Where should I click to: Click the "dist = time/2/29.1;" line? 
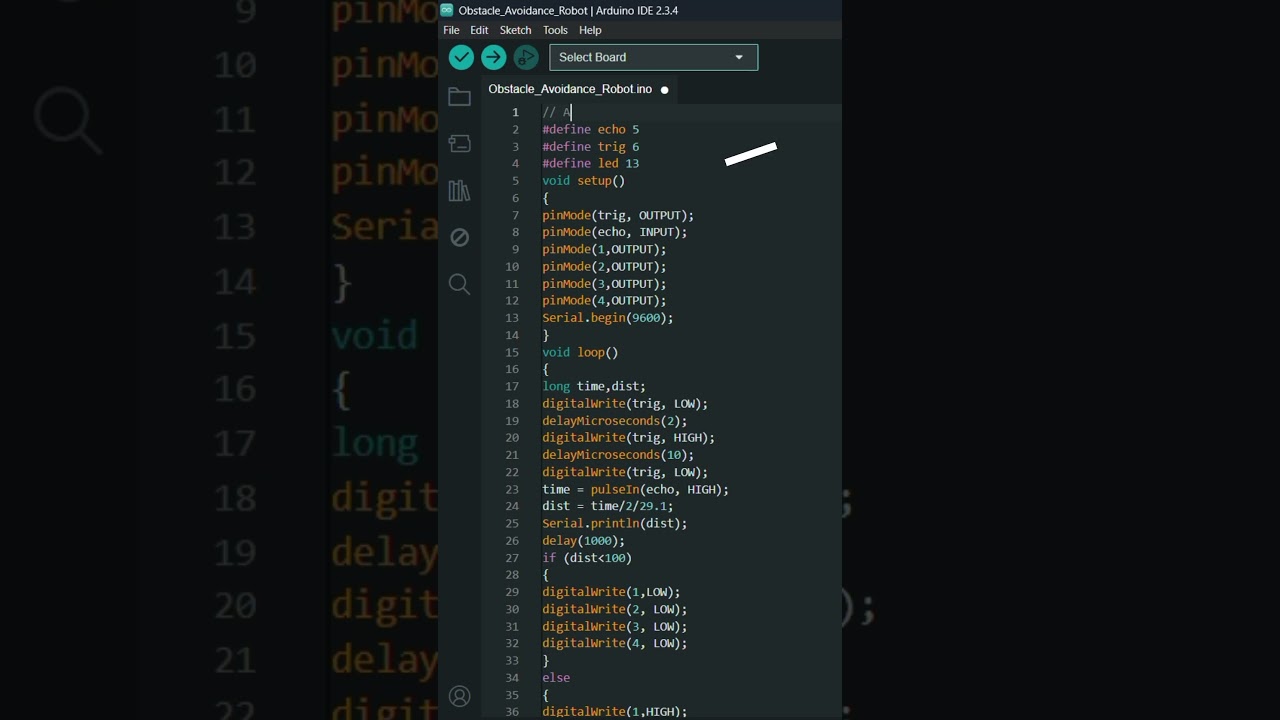pyautogui.click(x=608, y=506)
